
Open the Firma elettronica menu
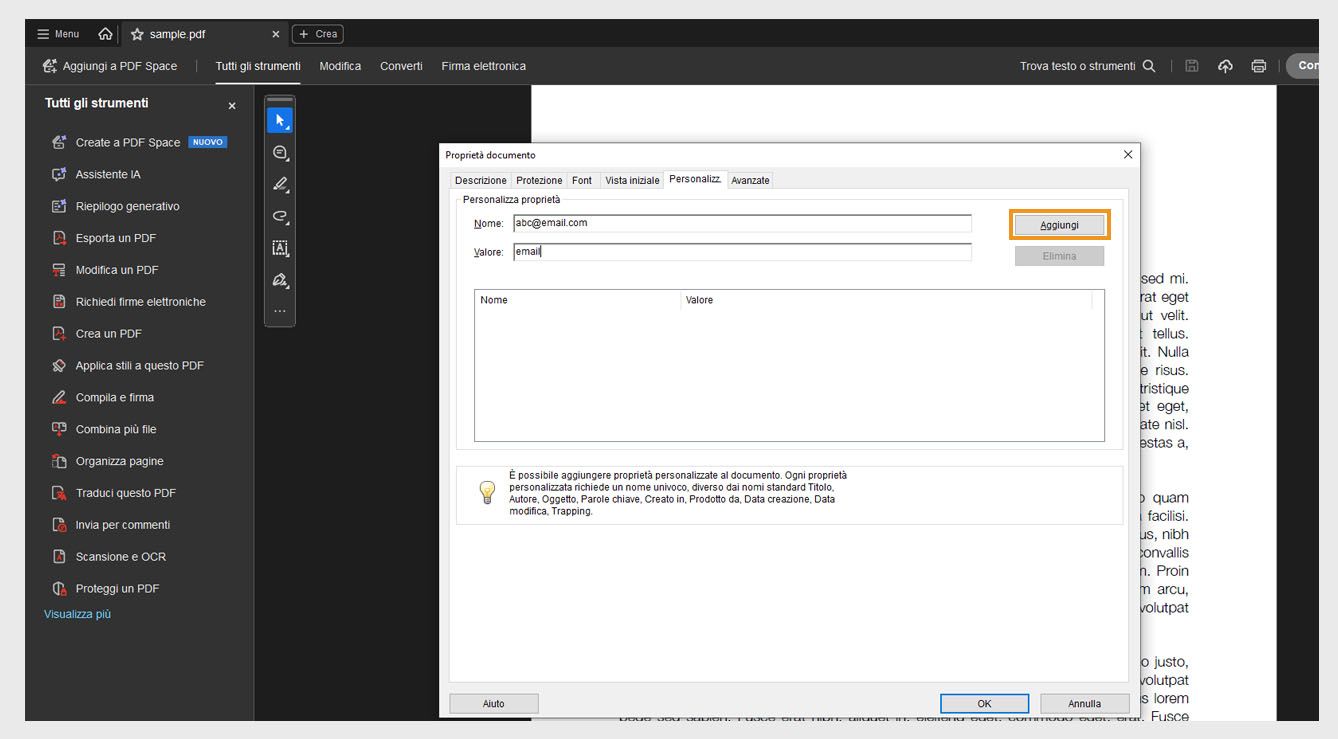(483, 66)
